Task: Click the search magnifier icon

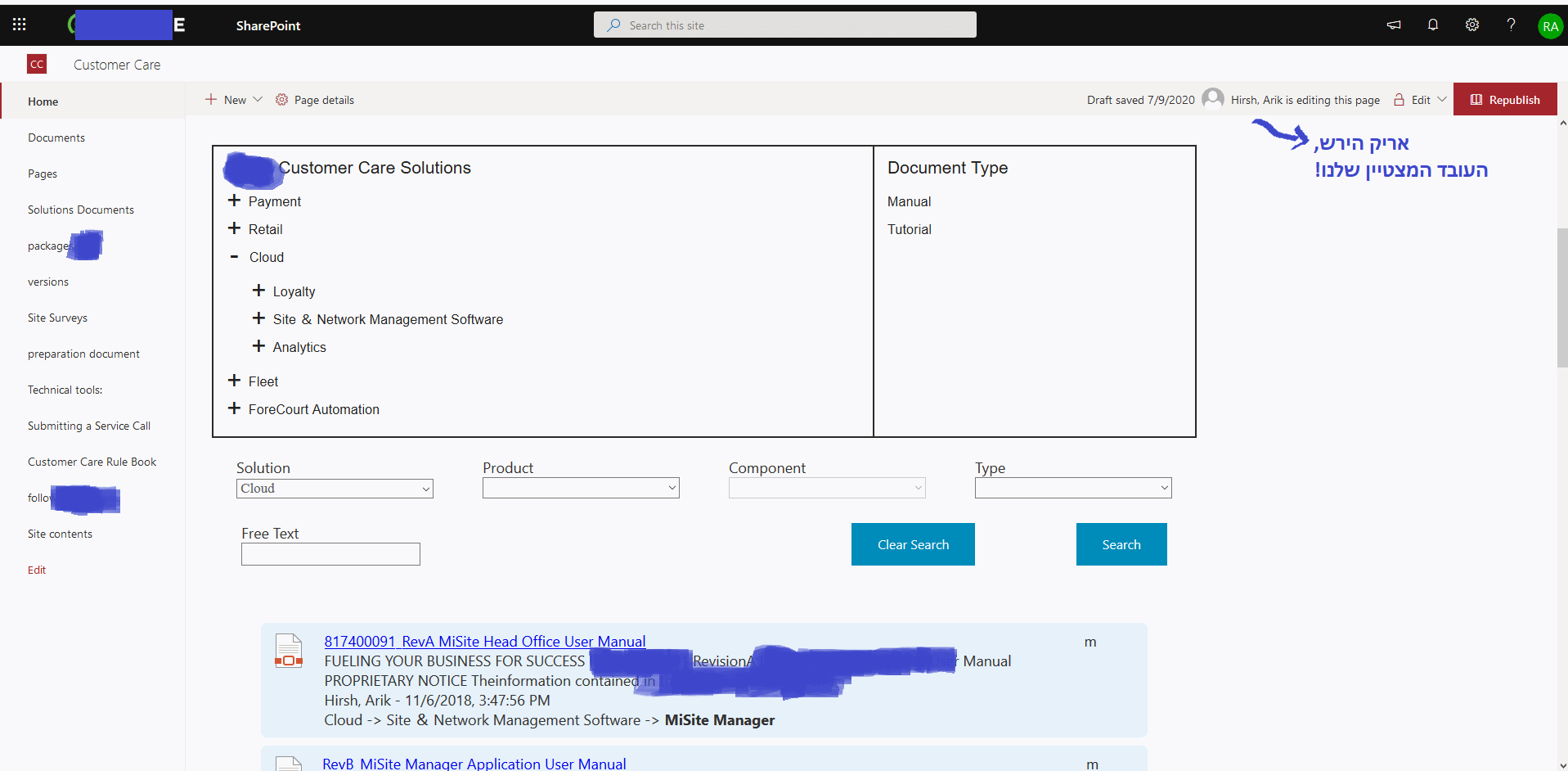Action: [x=613, y=25]
